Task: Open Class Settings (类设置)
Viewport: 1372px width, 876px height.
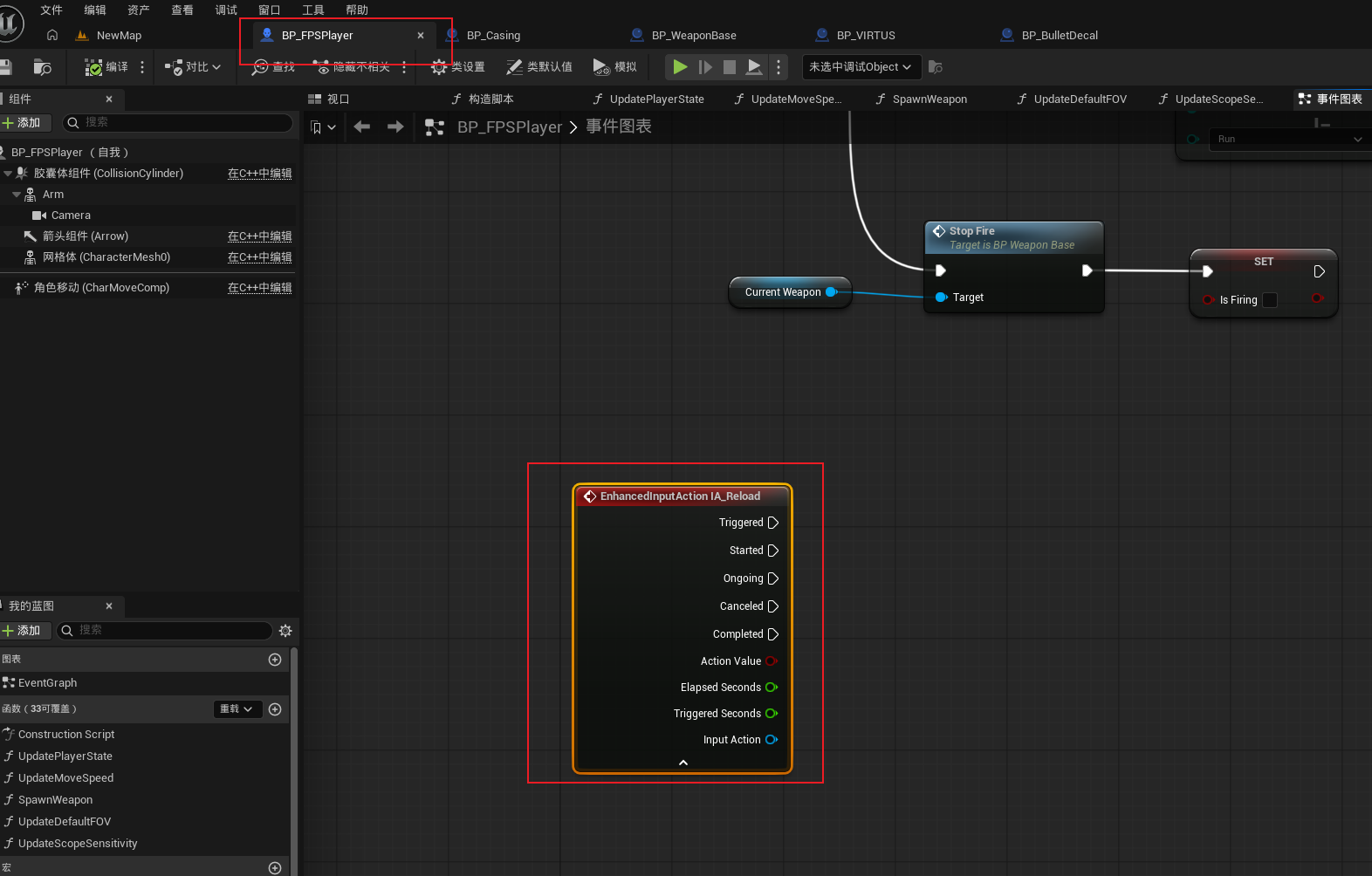Action: click(x=458, y=67)
